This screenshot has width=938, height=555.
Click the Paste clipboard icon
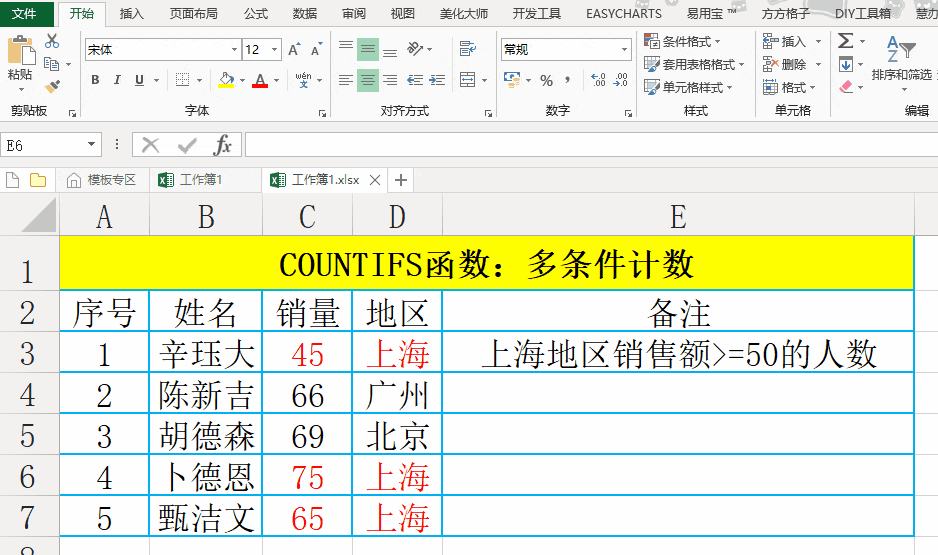[21, 50]
